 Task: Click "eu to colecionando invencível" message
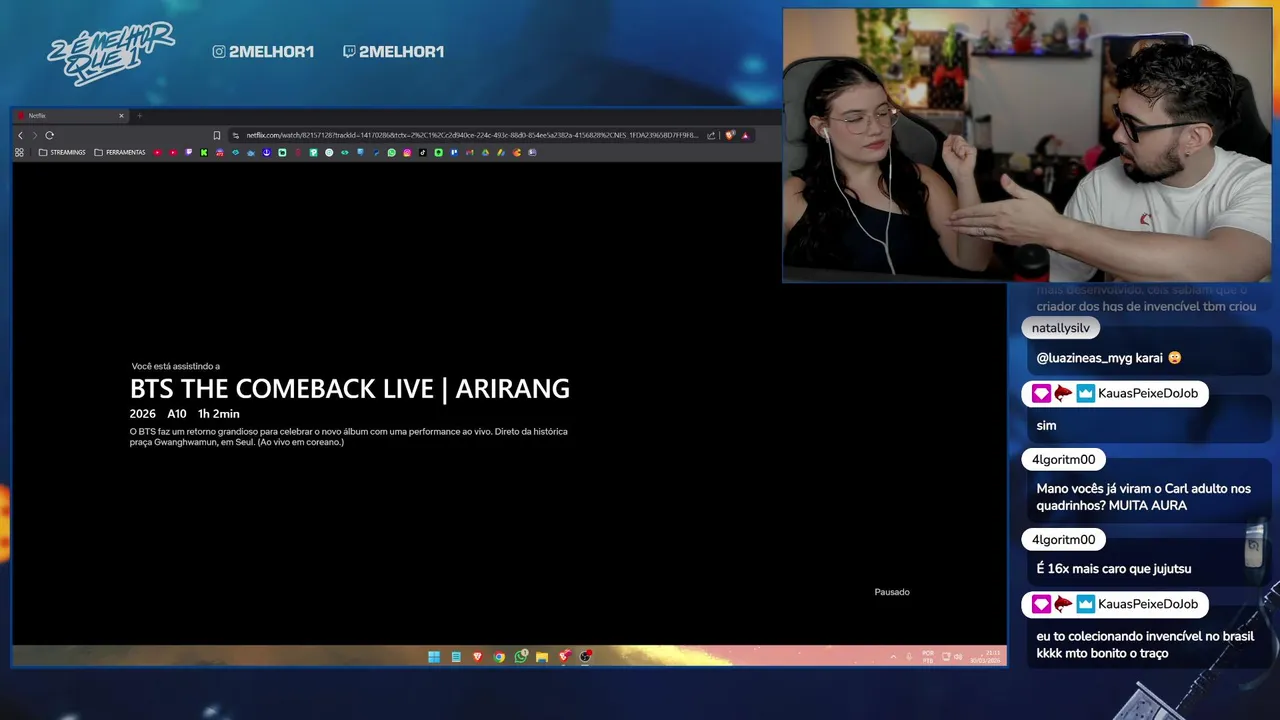click(x=1145, y=645)
